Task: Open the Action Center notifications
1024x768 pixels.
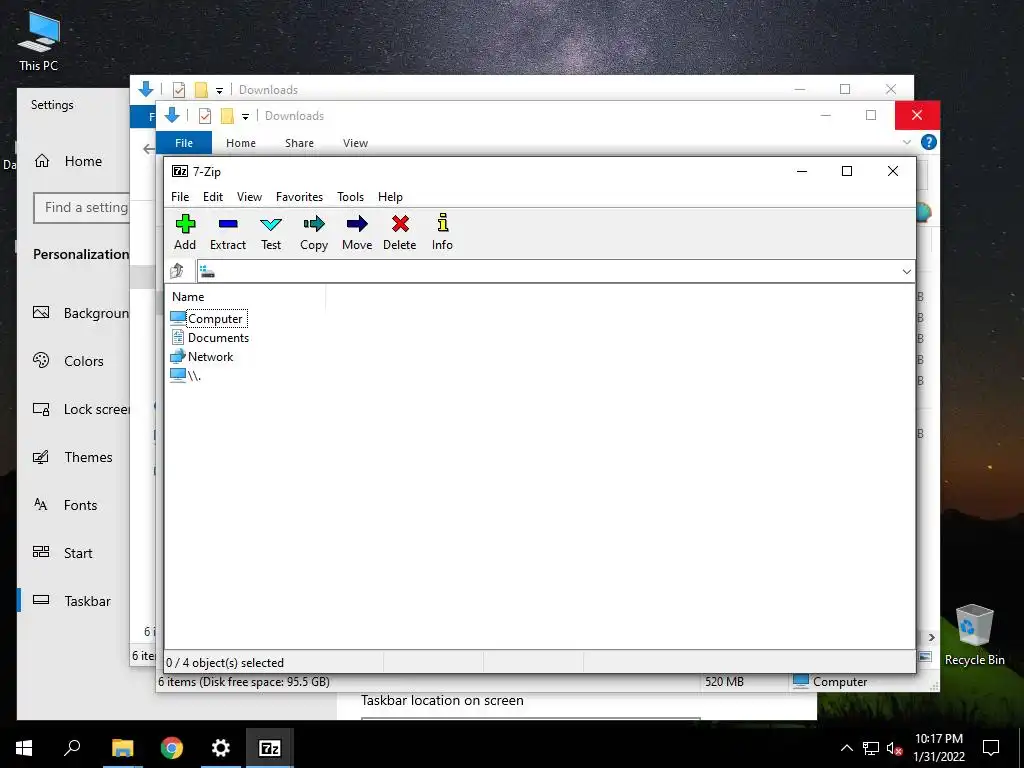Action: [991, 748]
